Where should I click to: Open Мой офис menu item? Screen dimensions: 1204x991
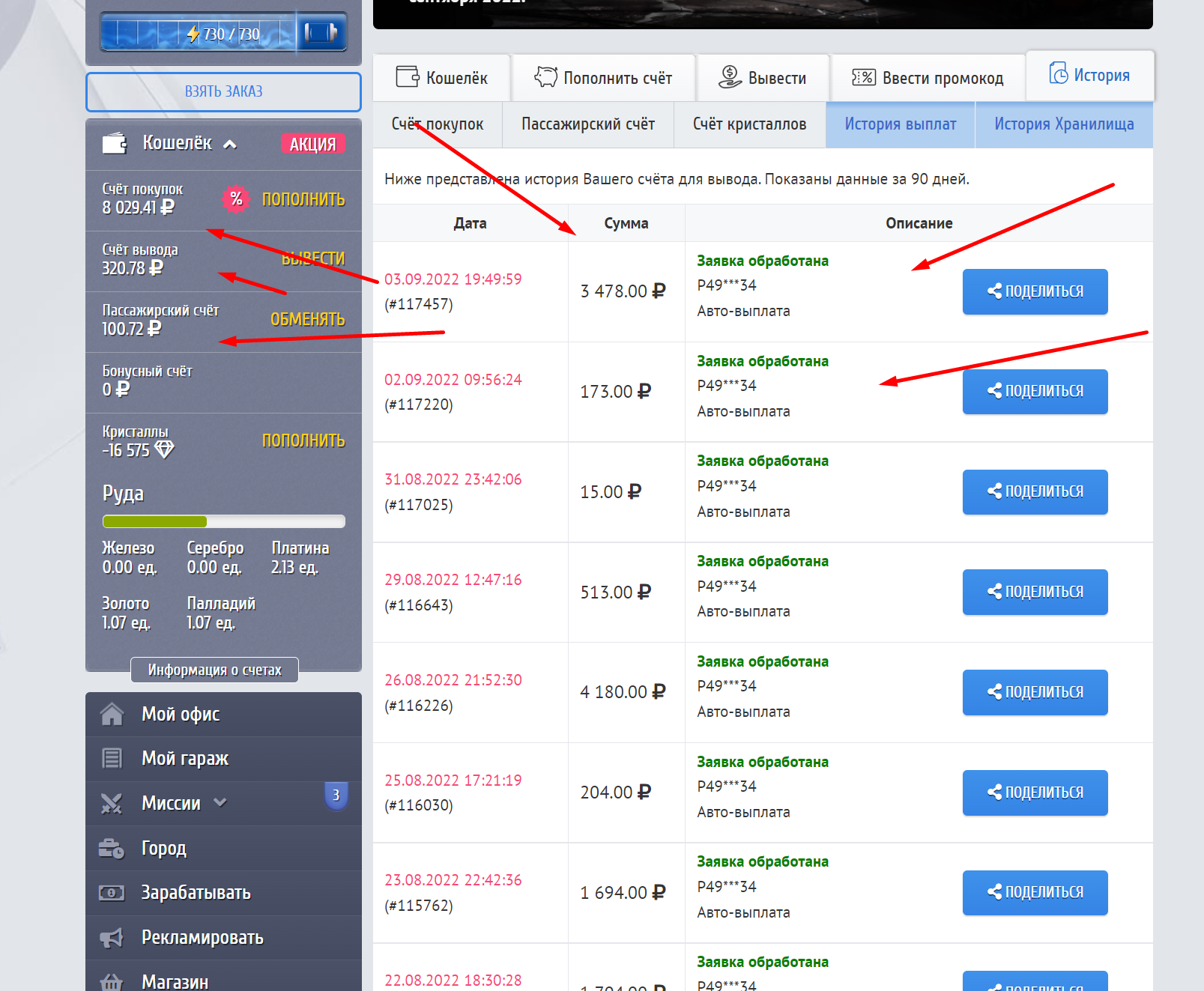coord(223,714)
